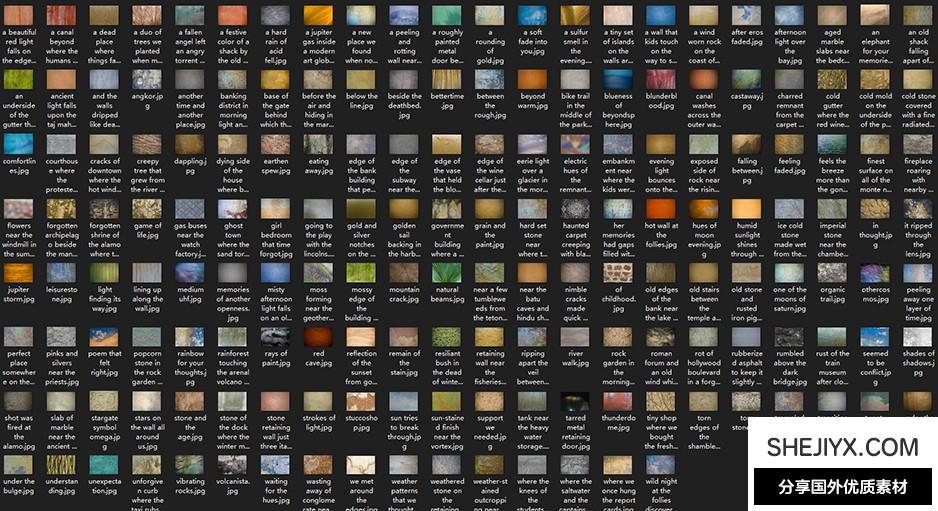938x511 pixels.
Task: Select the mountain crack.jpg file
Action: (x=404, y=273)
